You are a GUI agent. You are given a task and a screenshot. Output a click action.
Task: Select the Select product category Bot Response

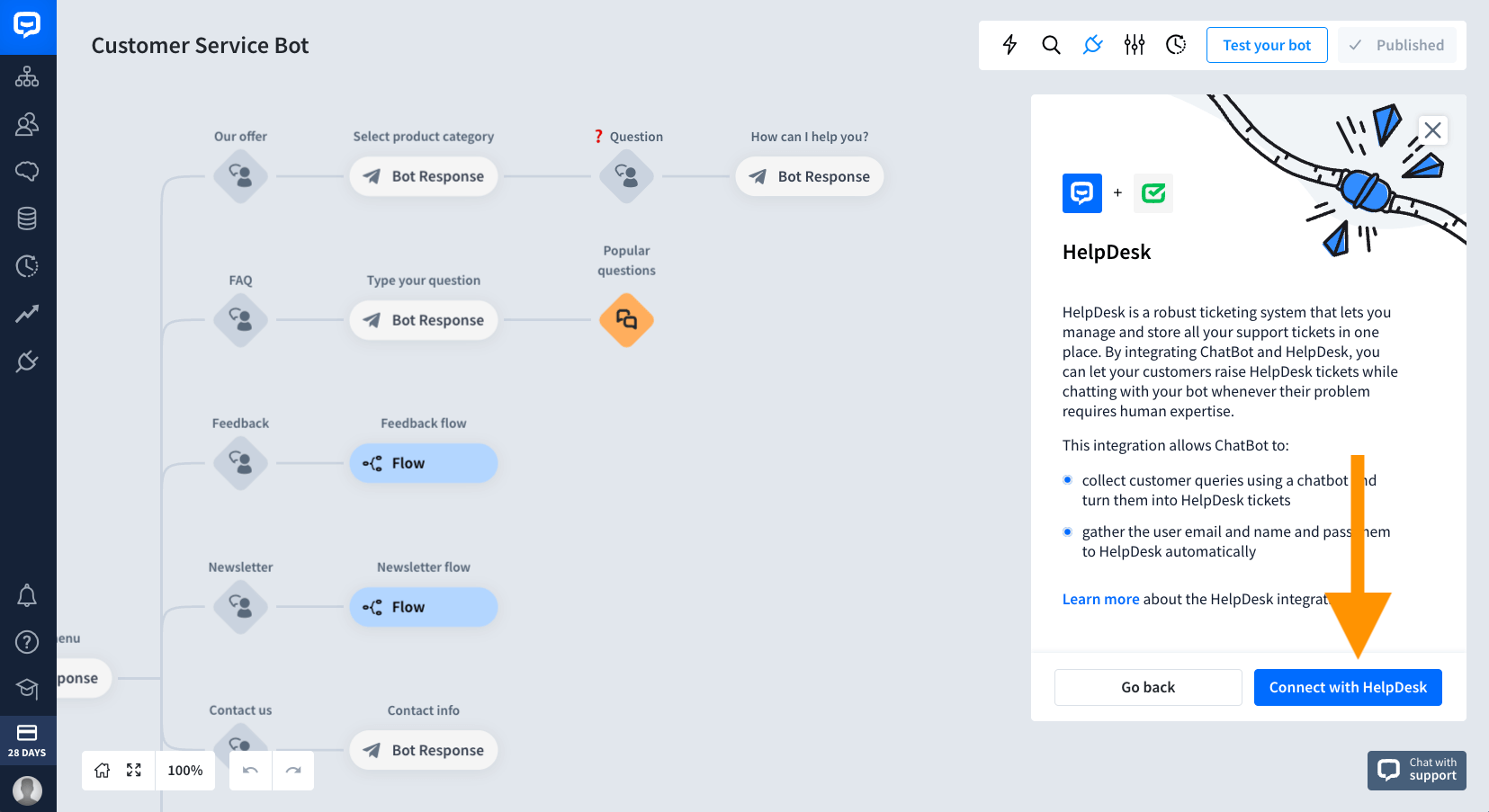tap(424, 176)
